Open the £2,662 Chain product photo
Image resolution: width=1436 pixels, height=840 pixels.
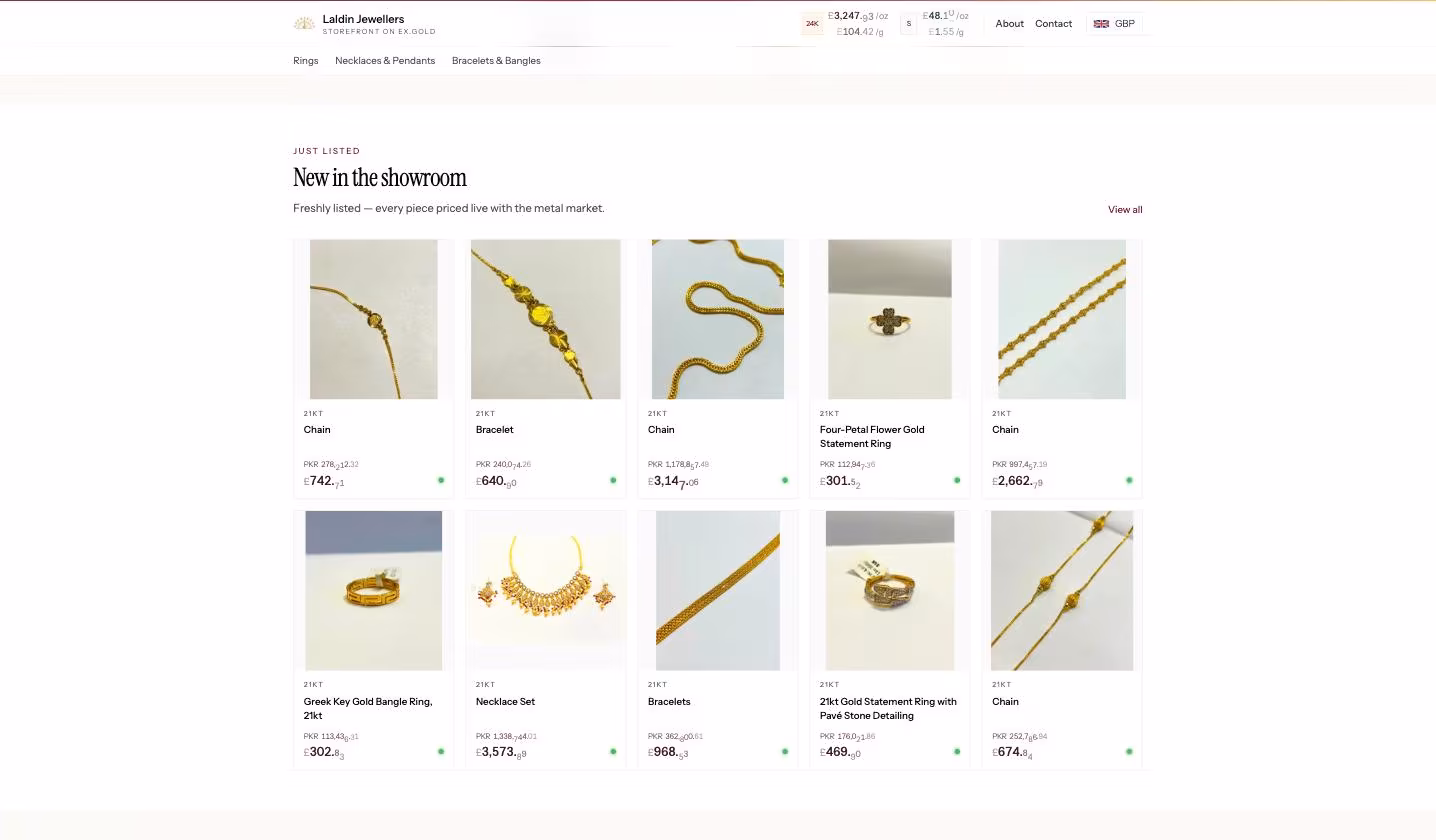click(1062, 319)
